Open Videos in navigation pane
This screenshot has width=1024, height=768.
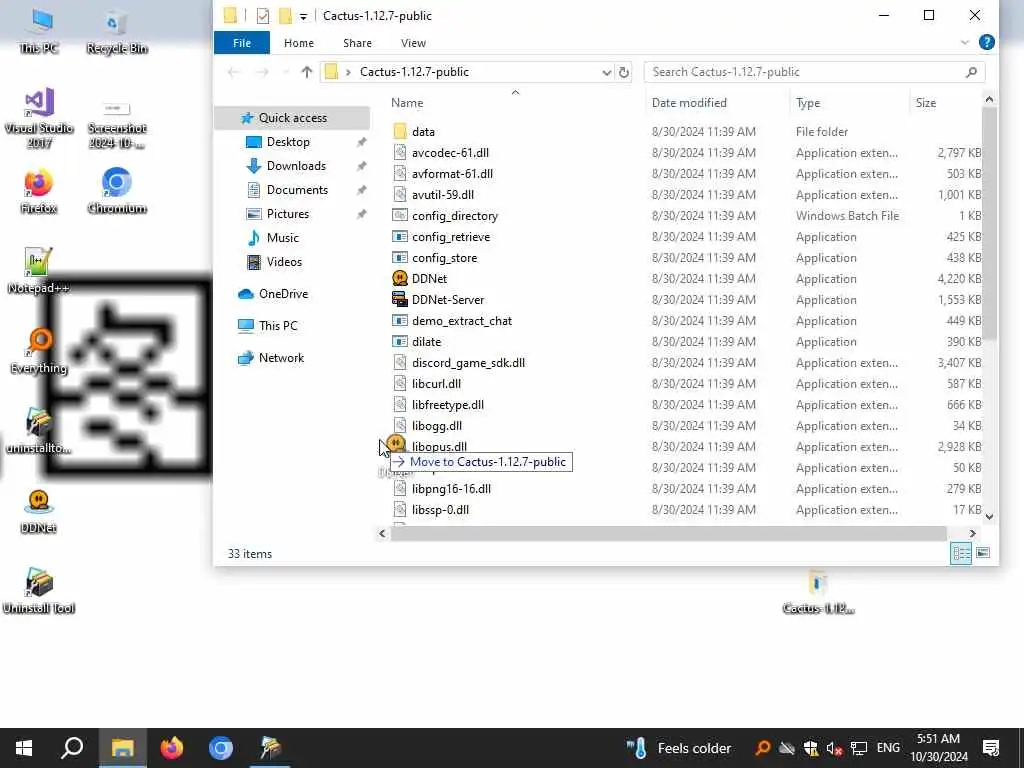(x=284, y=262)
